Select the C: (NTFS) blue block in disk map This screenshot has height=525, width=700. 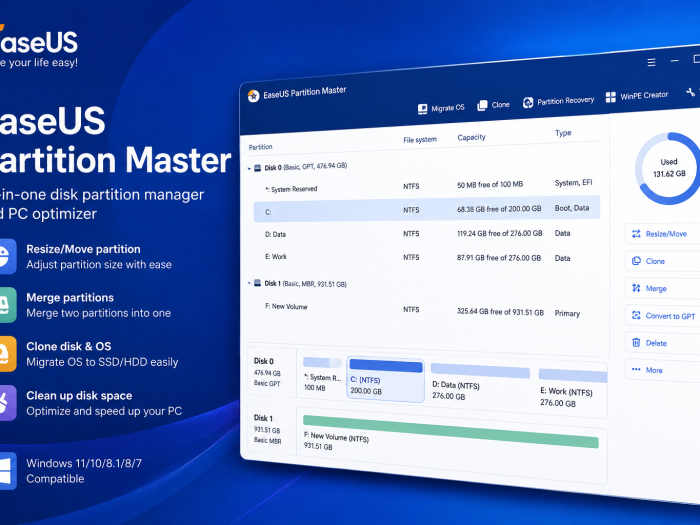coord(385,379)
